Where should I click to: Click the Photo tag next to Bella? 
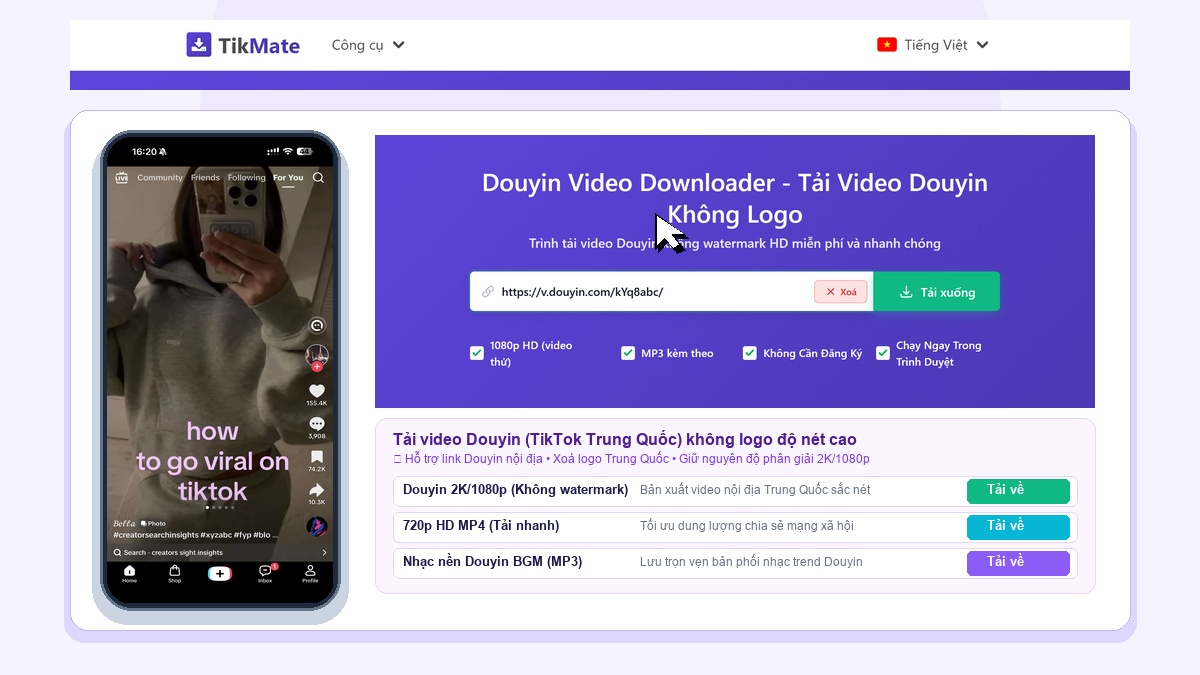pos(153,523)
